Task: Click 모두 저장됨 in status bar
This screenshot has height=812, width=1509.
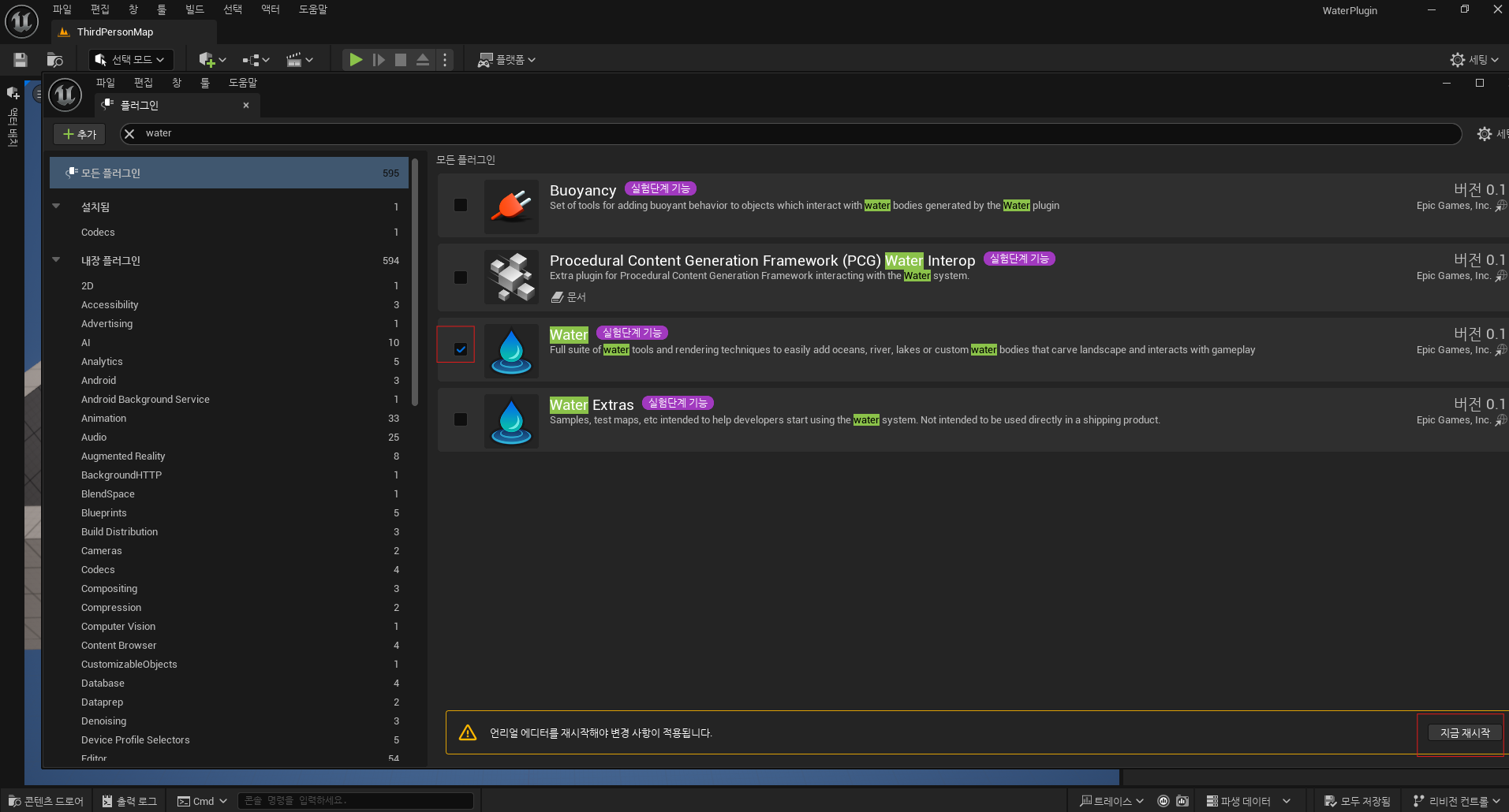Action: pyautogui.click(x=1358, y=801)
